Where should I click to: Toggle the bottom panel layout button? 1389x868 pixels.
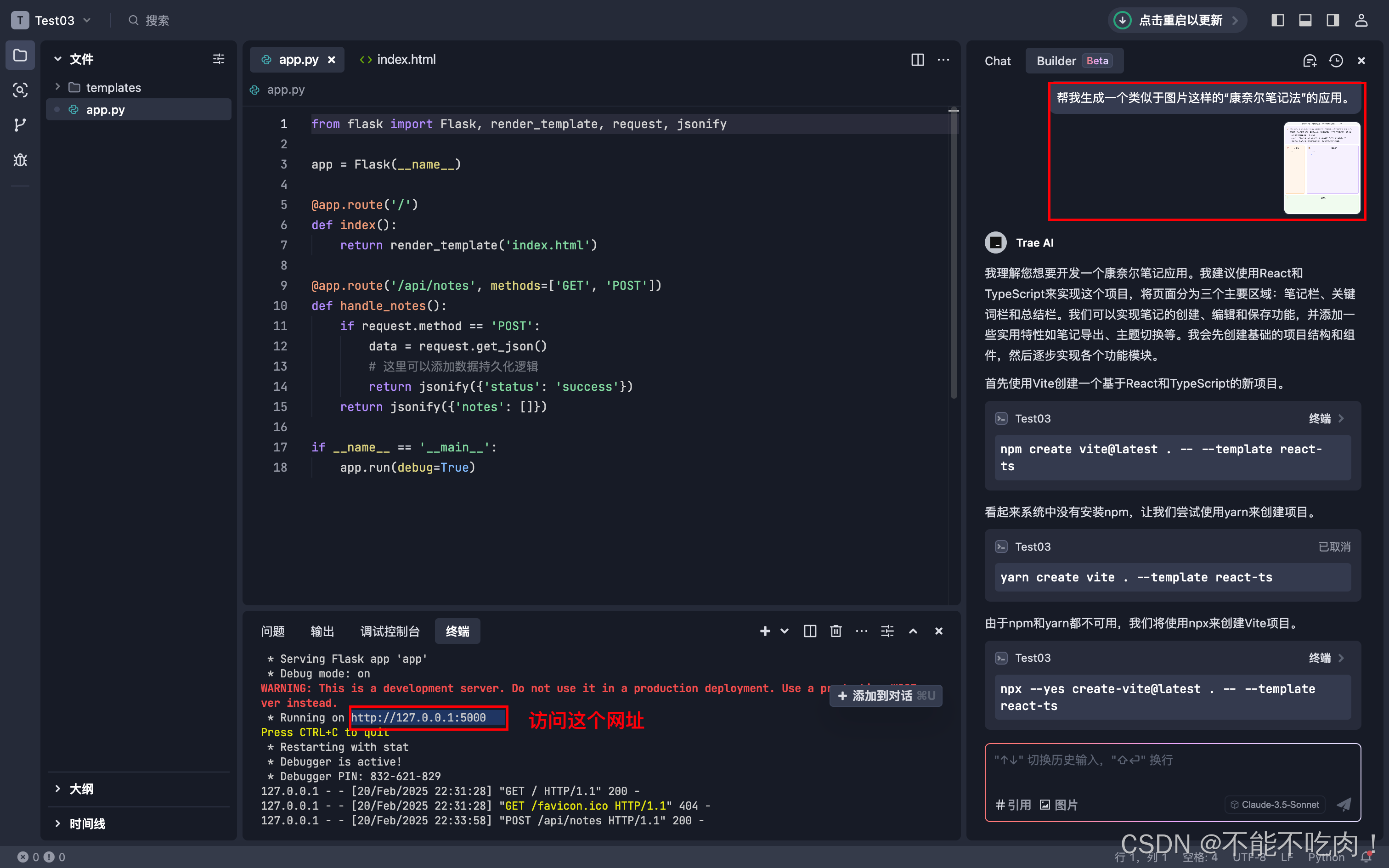tap(1305, 21)
